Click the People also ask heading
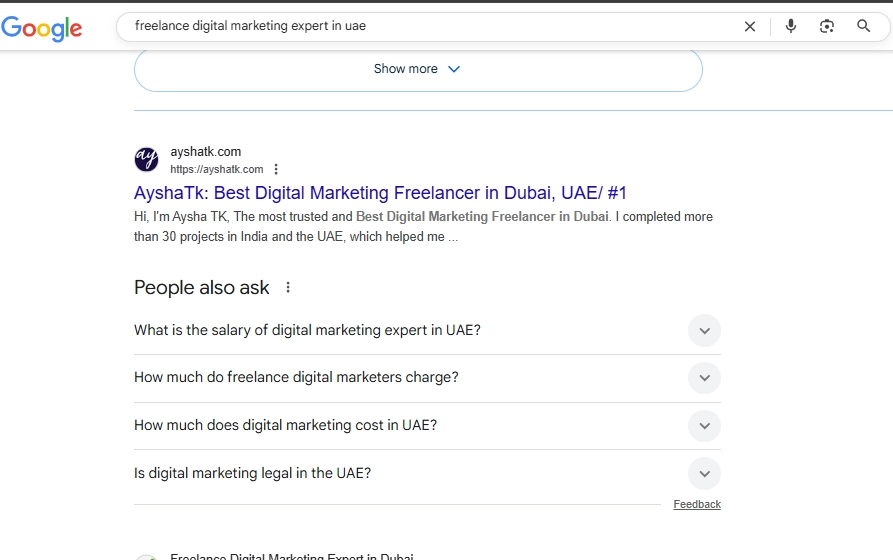The height and width of the screenshot is (560, 893). [x=202, y=288]
